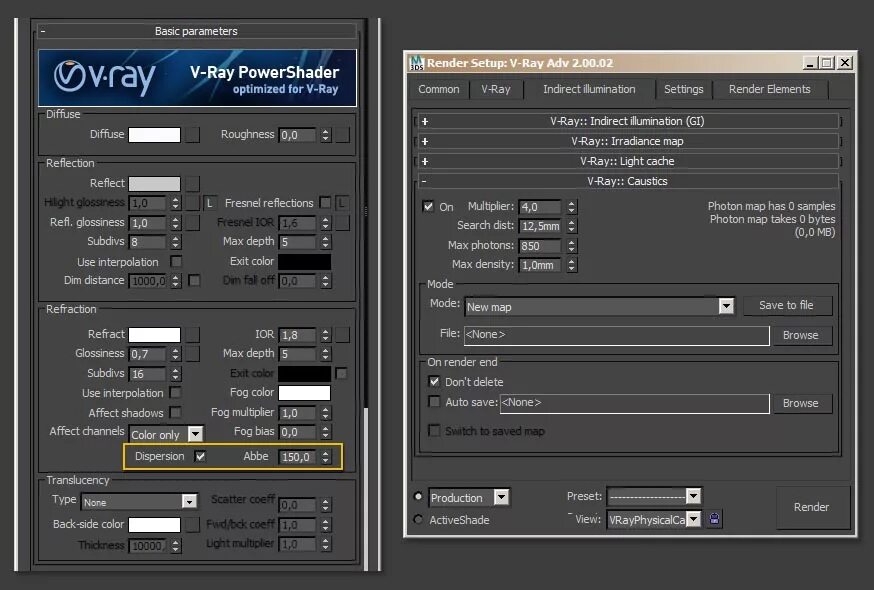Uncheck Don't delete option
This screenshot has width=874, height=590.
tap(434, 381)
